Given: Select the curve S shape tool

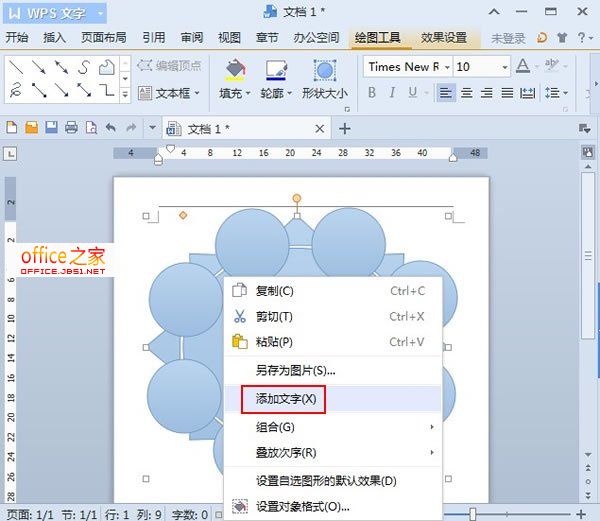Looking at the screenshot, I should (x=84, y=67).
